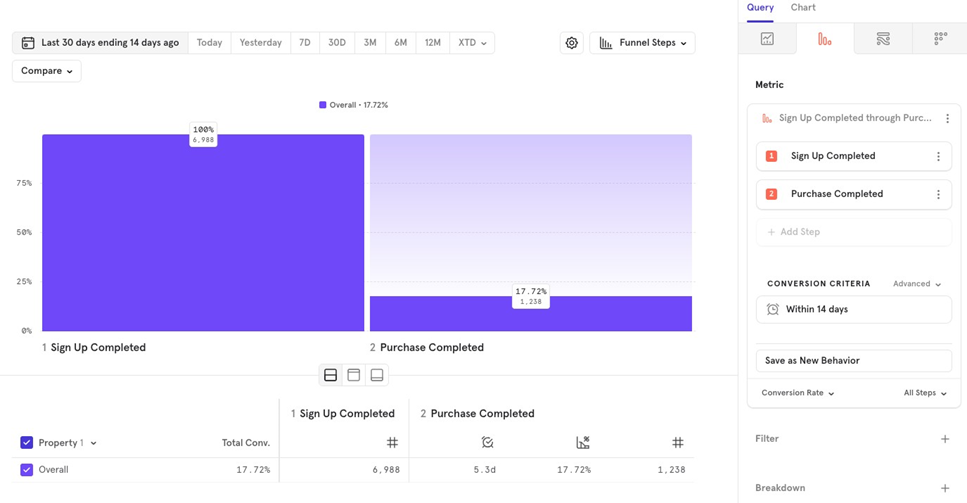967x503 pixels.
Task: Set the date range to 30D
Action: click(337, 43)
